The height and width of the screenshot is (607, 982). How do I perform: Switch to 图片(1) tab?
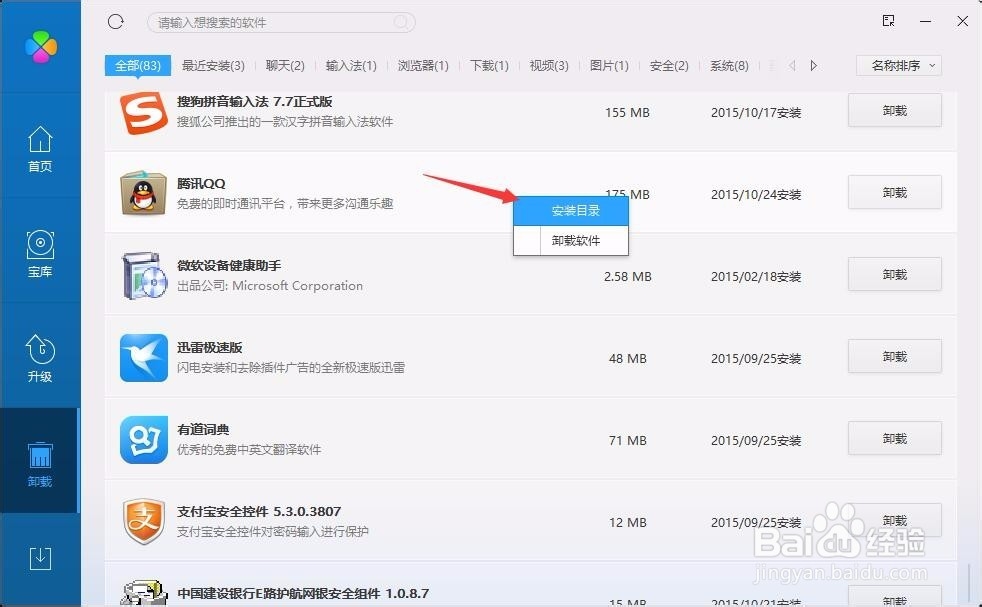tap(609, 65)
